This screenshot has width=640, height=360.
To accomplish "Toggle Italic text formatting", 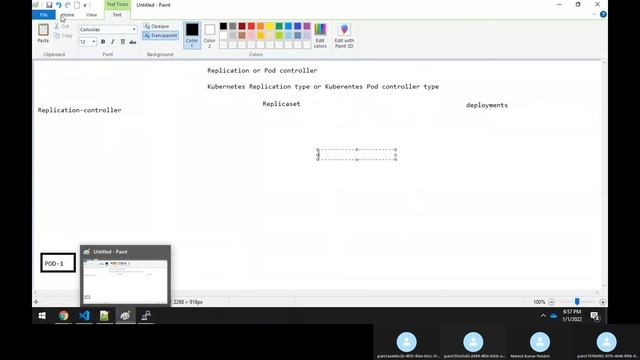I will pyautogui.click(x=113, y=42).
